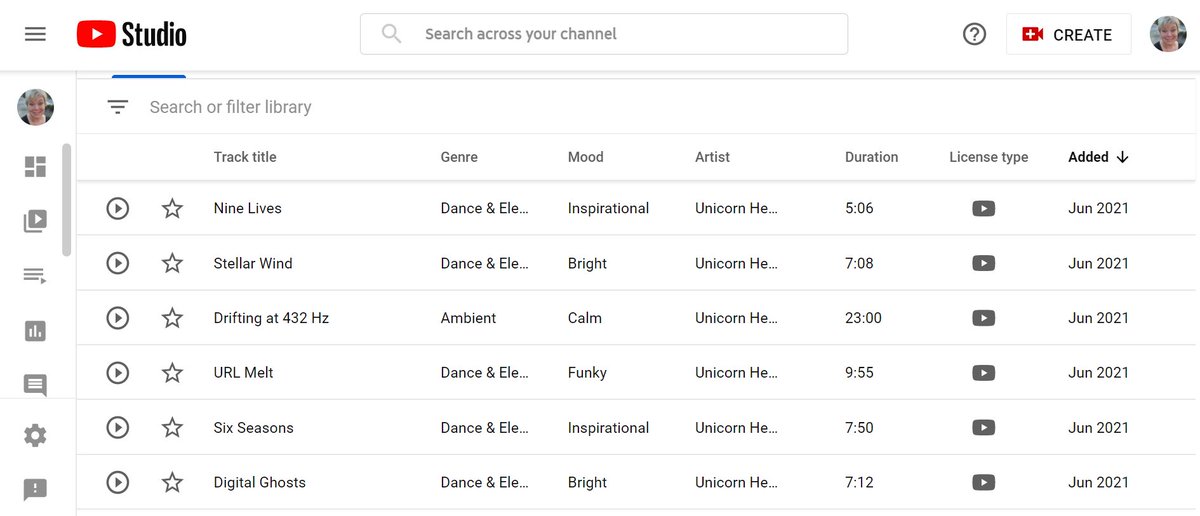Open Content videos from the sidebar
1200x516 pixels.
[x=35, y=221]
